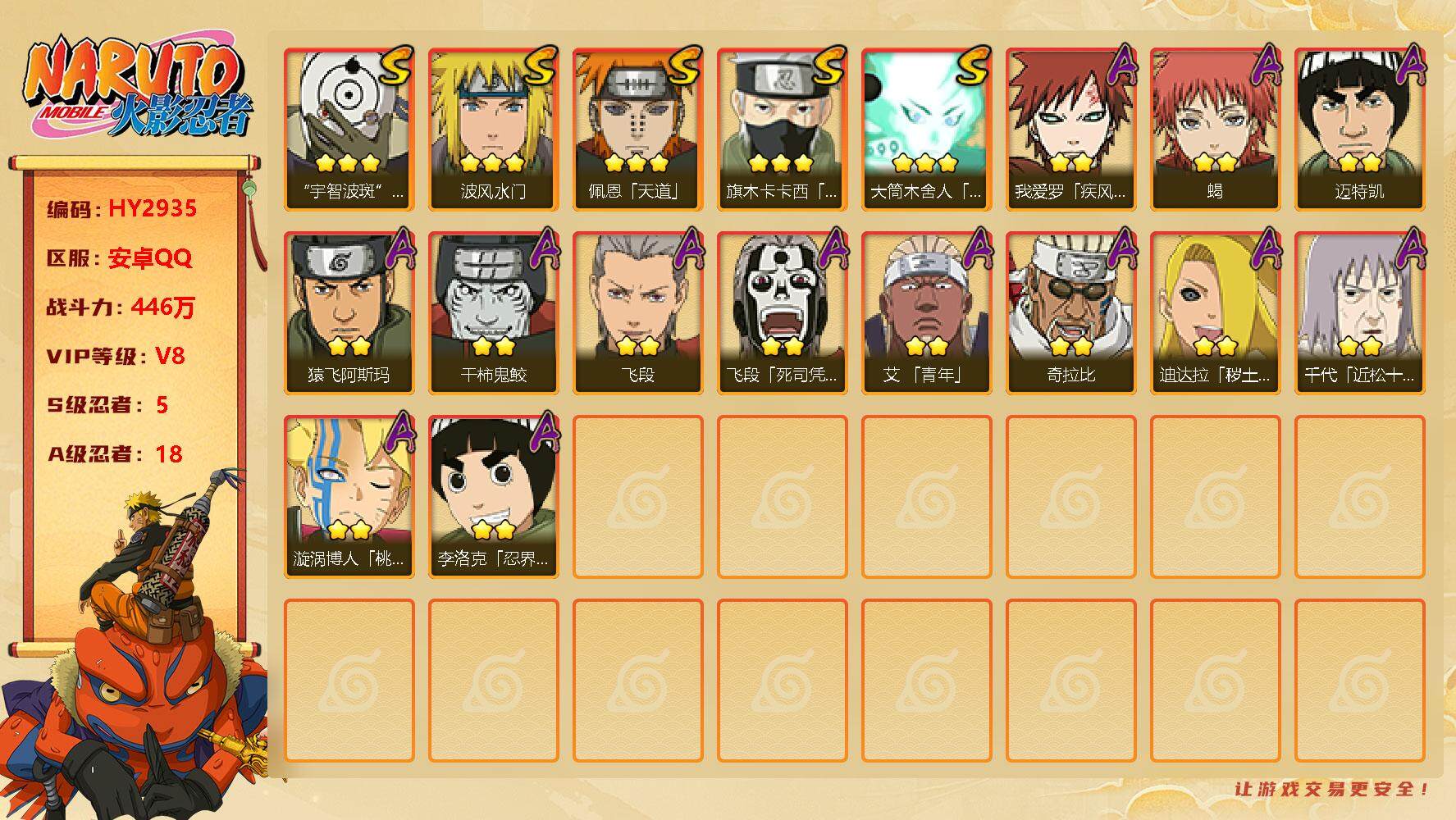Screen dimensions: 1456x820
Task: Select the 迈特凯 ninja card
Action: 1359,130
